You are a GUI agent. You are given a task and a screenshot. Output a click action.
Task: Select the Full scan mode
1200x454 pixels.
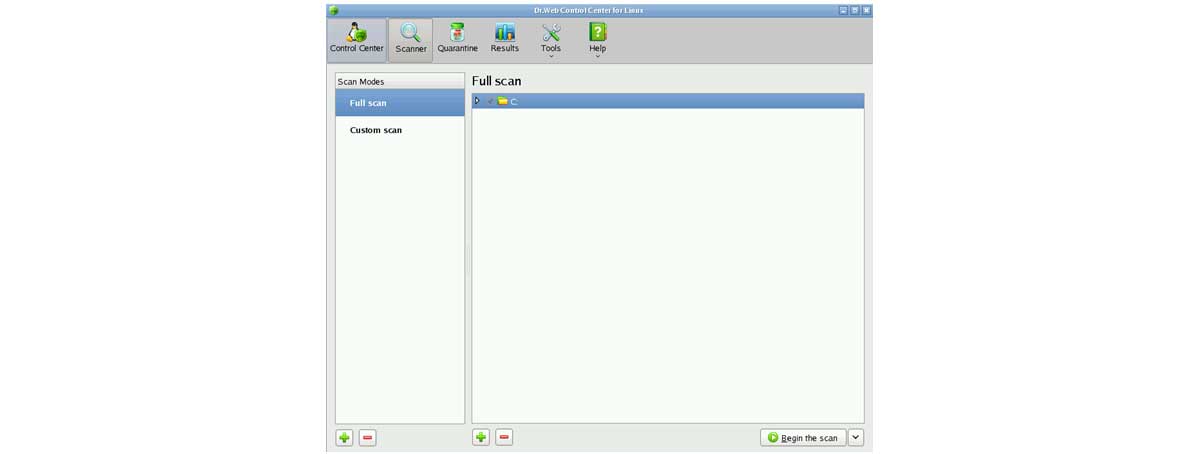(400, 103)
